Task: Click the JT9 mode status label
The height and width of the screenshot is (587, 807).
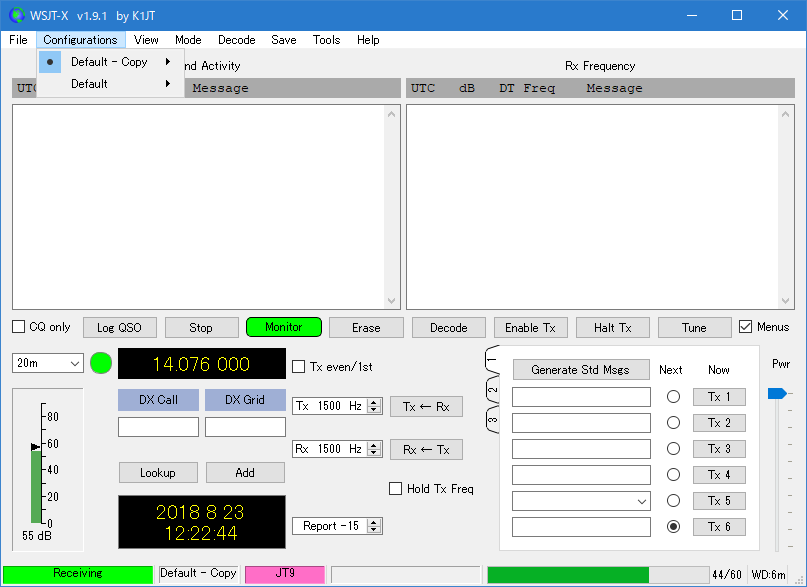Action: (285, 574)
